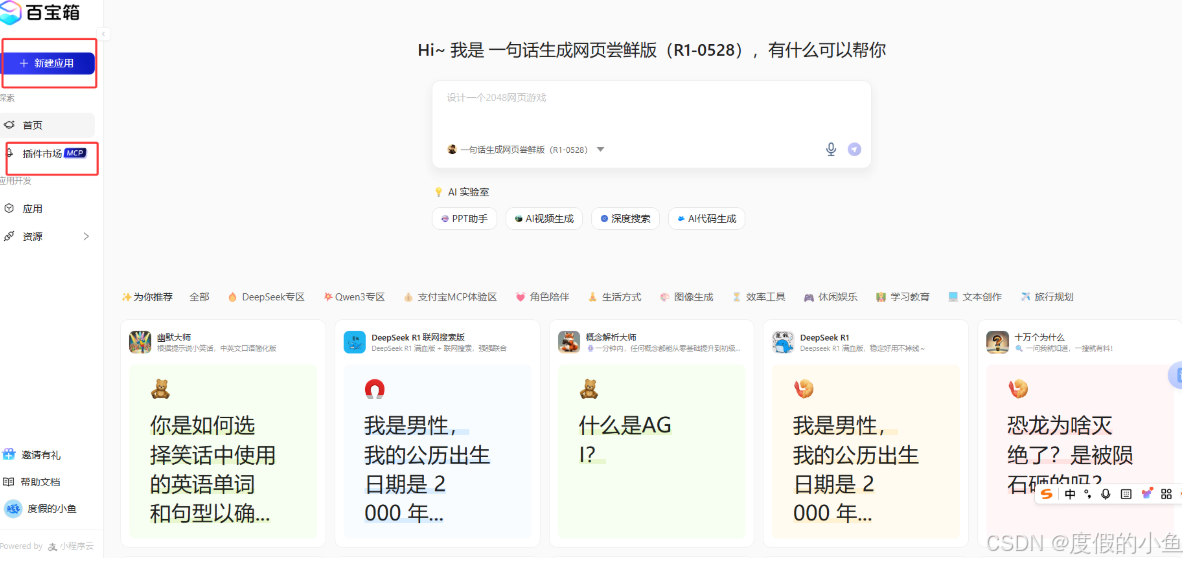1187x563 pixels.
Task: Select the 效率工具 tab
Action: coord(759,297)
